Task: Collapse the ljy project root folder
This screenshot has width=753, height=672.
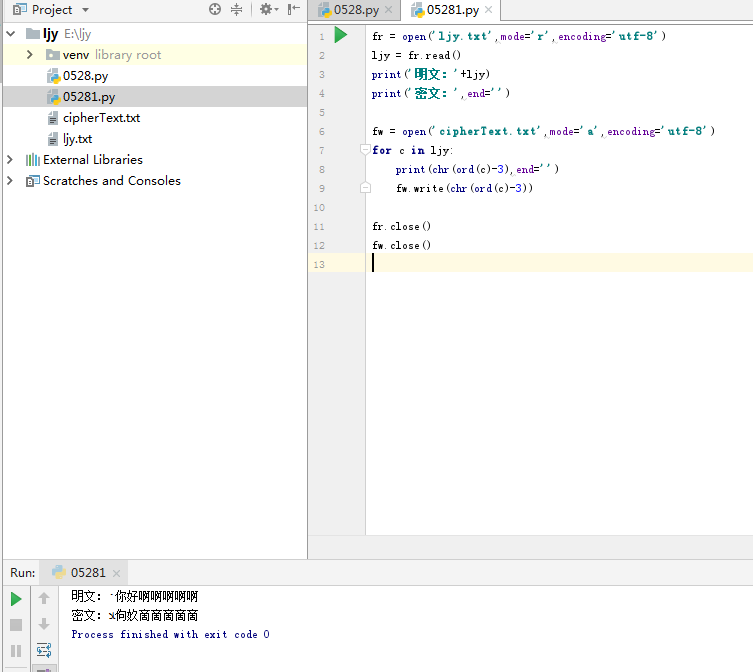Action: coord(11,33)
